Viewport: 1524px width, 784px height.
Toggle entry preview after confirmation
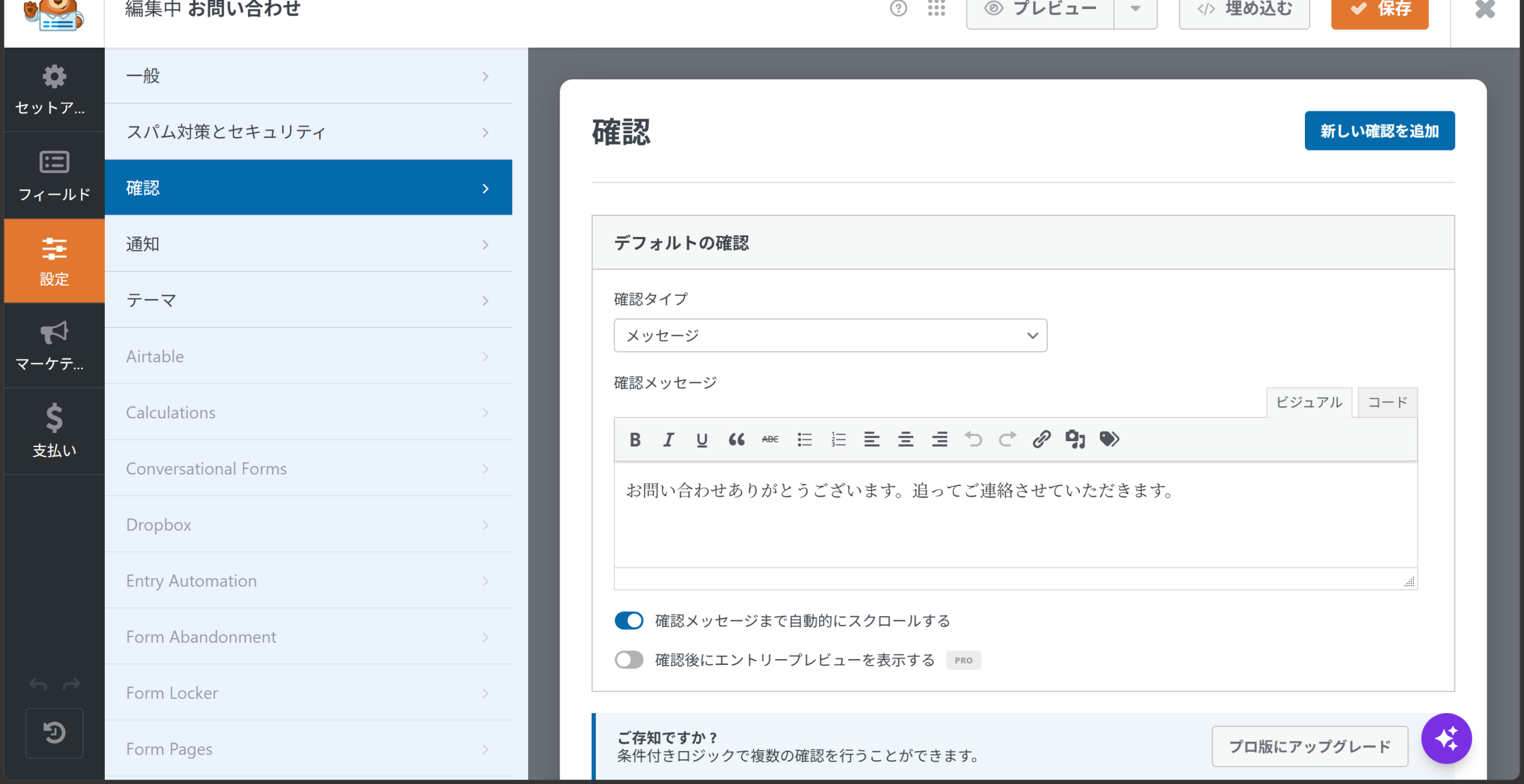click(x=629, y=660)
